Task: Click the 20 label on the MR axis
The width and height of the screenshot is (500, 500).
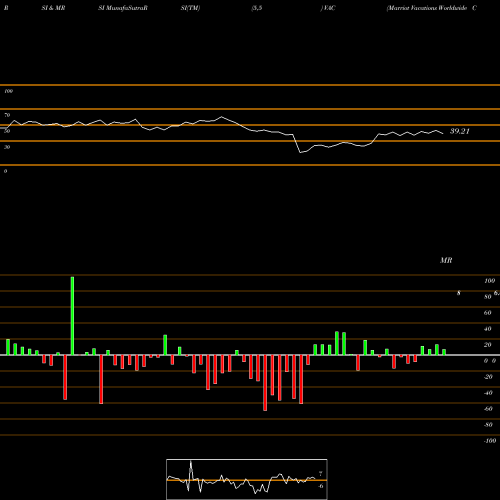Action: [x=488, y=345]
